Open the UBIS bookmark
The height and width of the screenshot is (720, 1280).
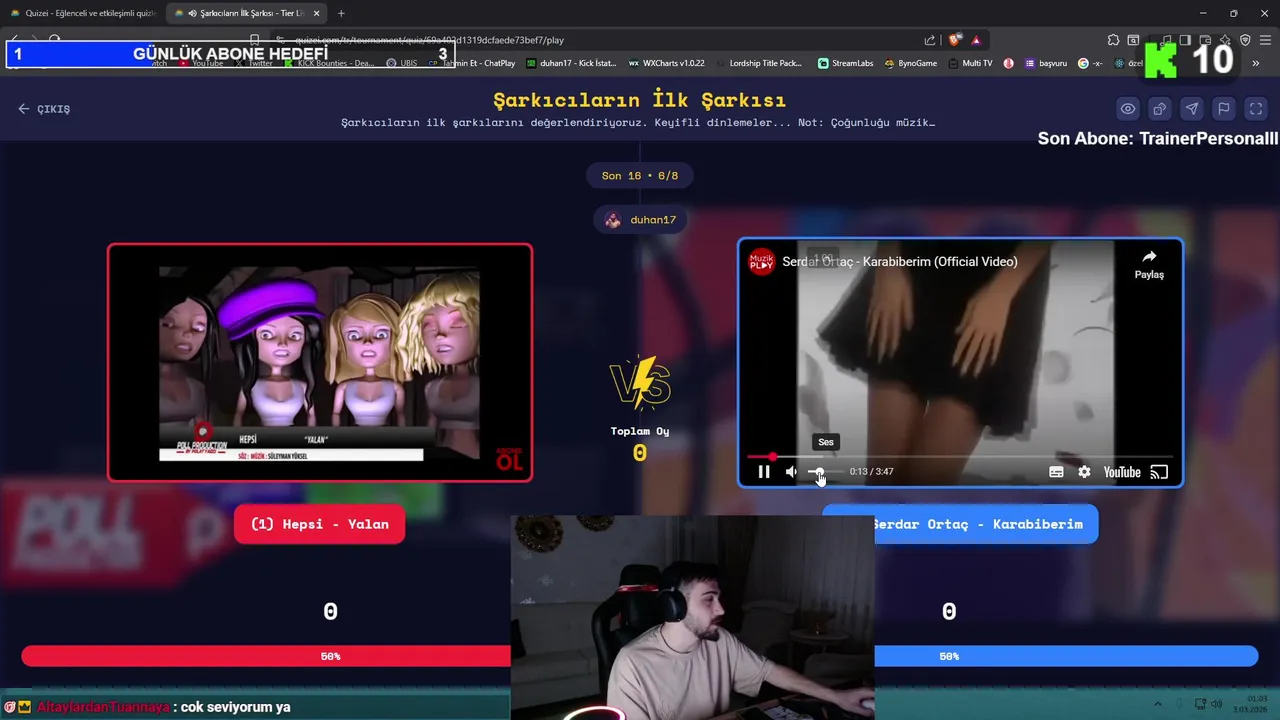tap(402, 63)
